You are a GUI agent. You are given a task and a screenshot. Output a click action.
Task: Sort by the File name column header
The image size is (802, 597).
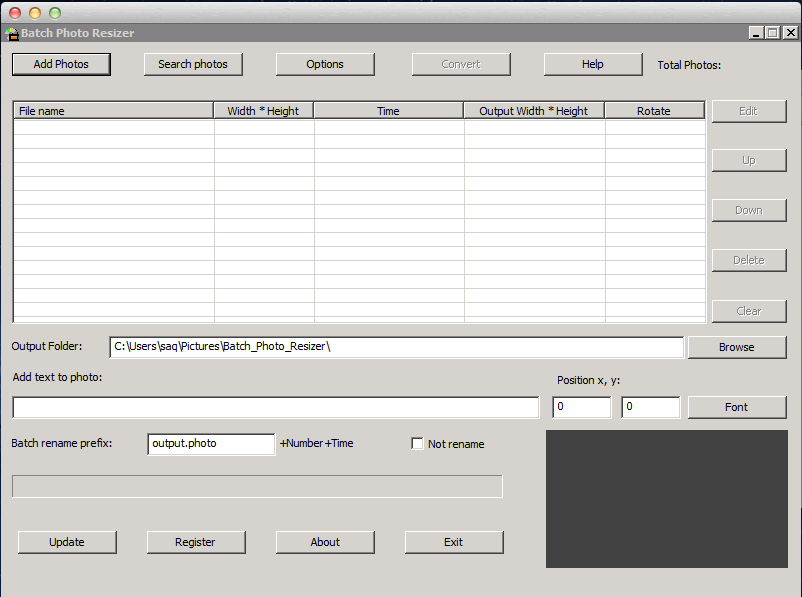pyautogui.click(x=113, y=111)
